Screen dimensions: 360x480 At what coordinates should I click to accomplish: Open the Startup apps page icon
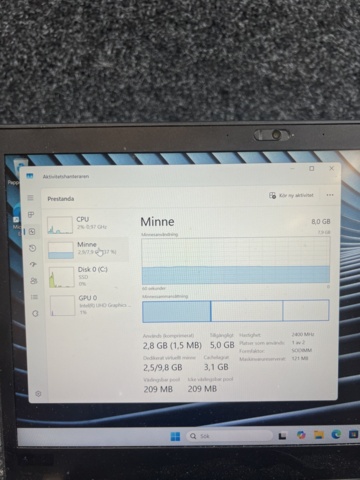click(x=33, y=265)
